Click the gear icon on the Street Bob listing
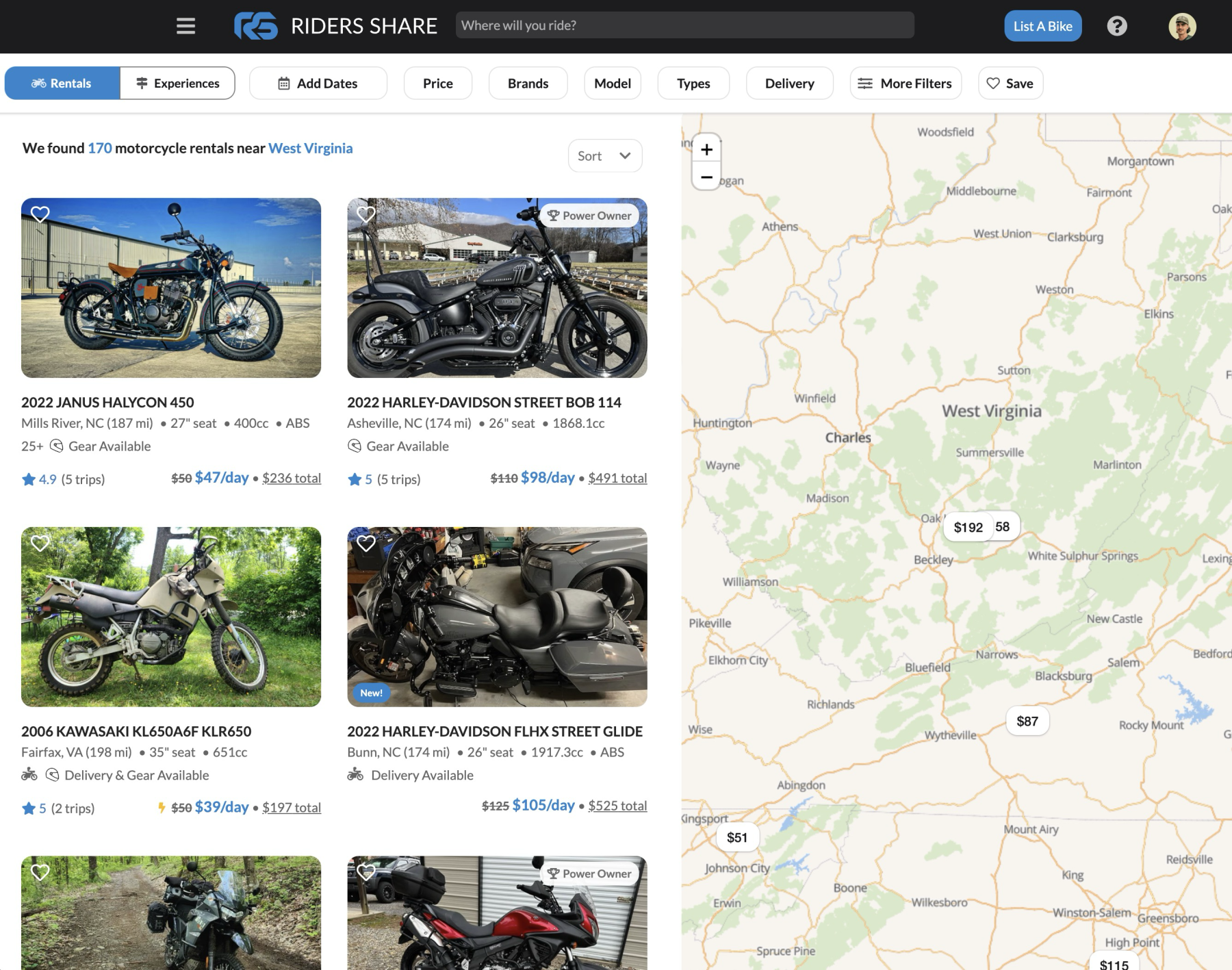This screenshot has height=970, width=1232. 355,446
